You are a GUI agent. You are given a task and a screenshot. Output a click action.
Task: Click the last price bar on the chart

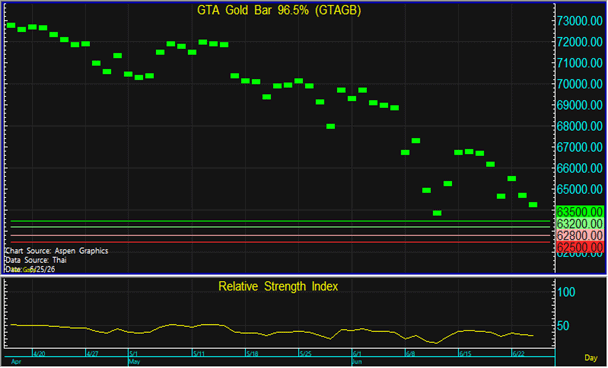533,205
